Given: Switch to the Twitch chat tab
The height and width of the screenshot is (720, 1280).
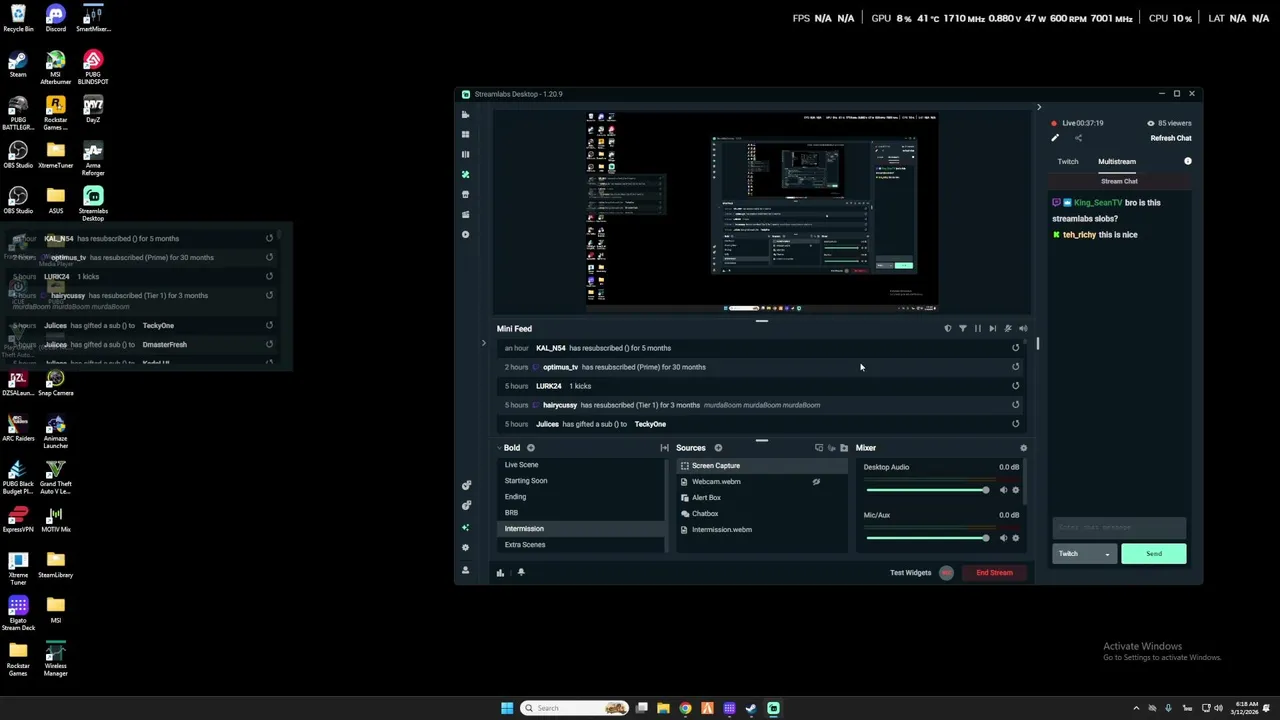Looking at the screenshot, I should click(1068, 162).
